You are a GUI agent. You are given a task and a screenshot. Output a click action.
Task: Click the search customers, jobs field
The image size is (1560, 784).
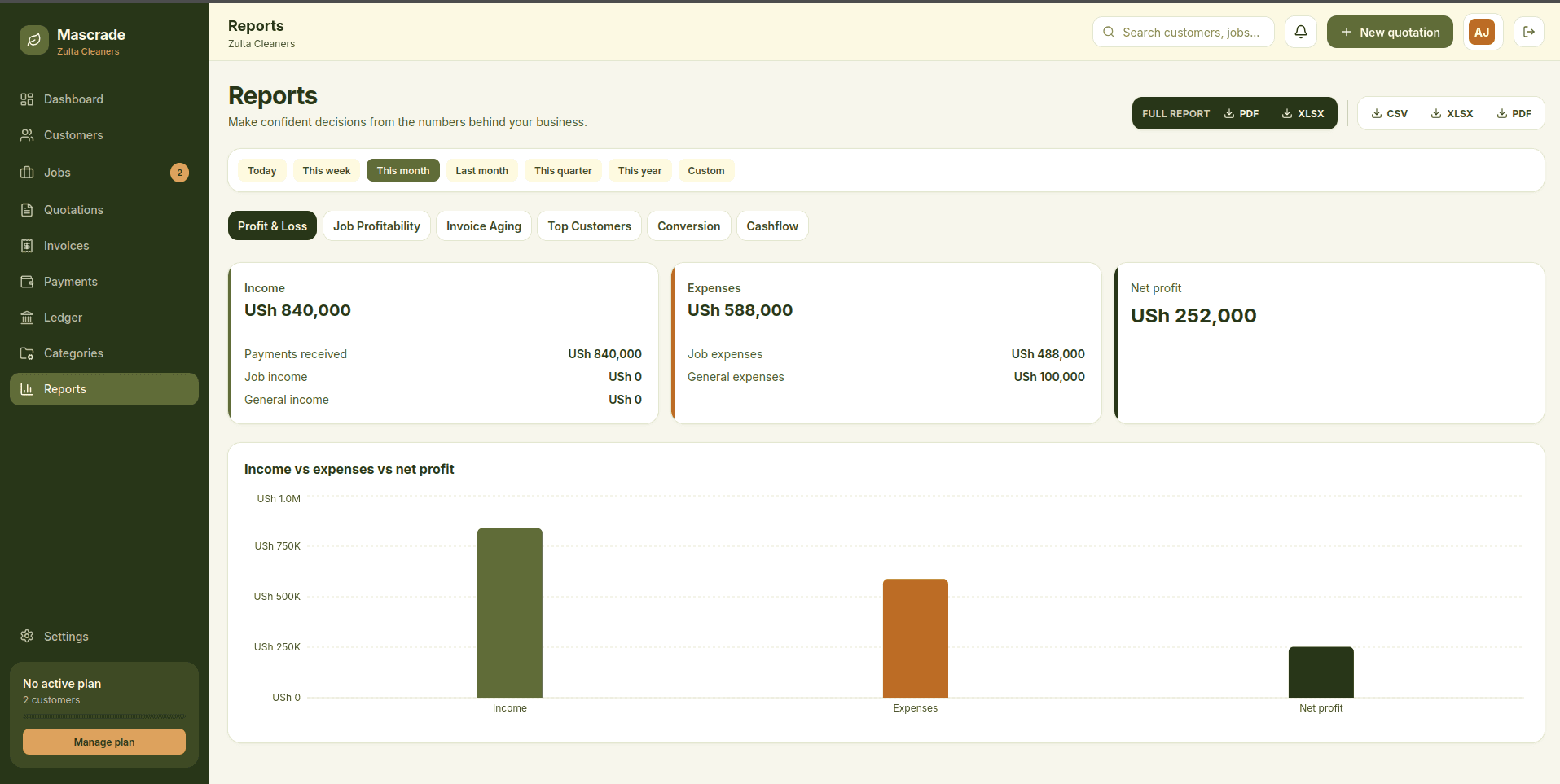(x=1183, y=32)
